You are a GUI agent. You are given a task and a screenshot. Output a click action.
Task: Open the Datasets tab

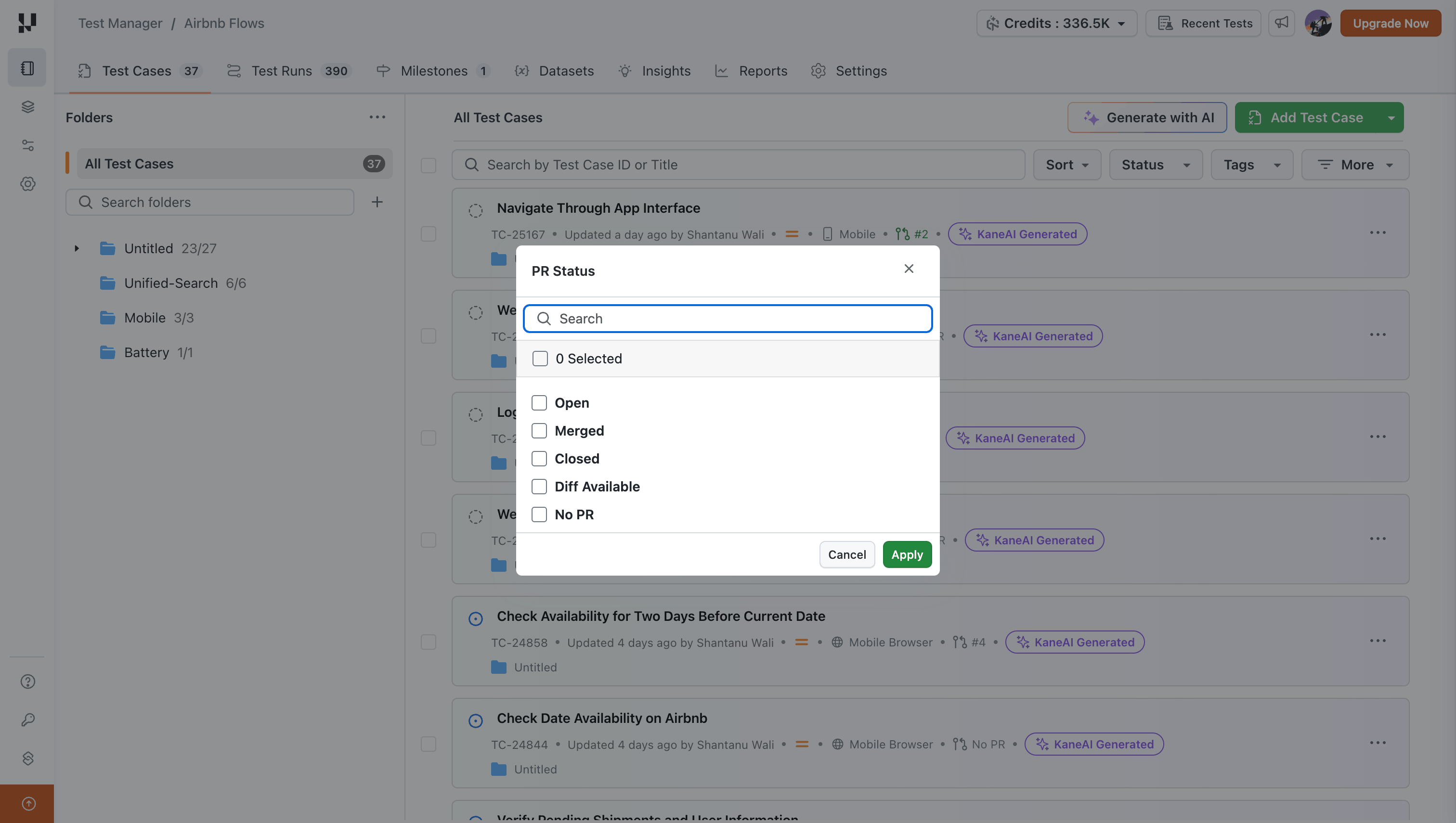(x=554, y=71)
